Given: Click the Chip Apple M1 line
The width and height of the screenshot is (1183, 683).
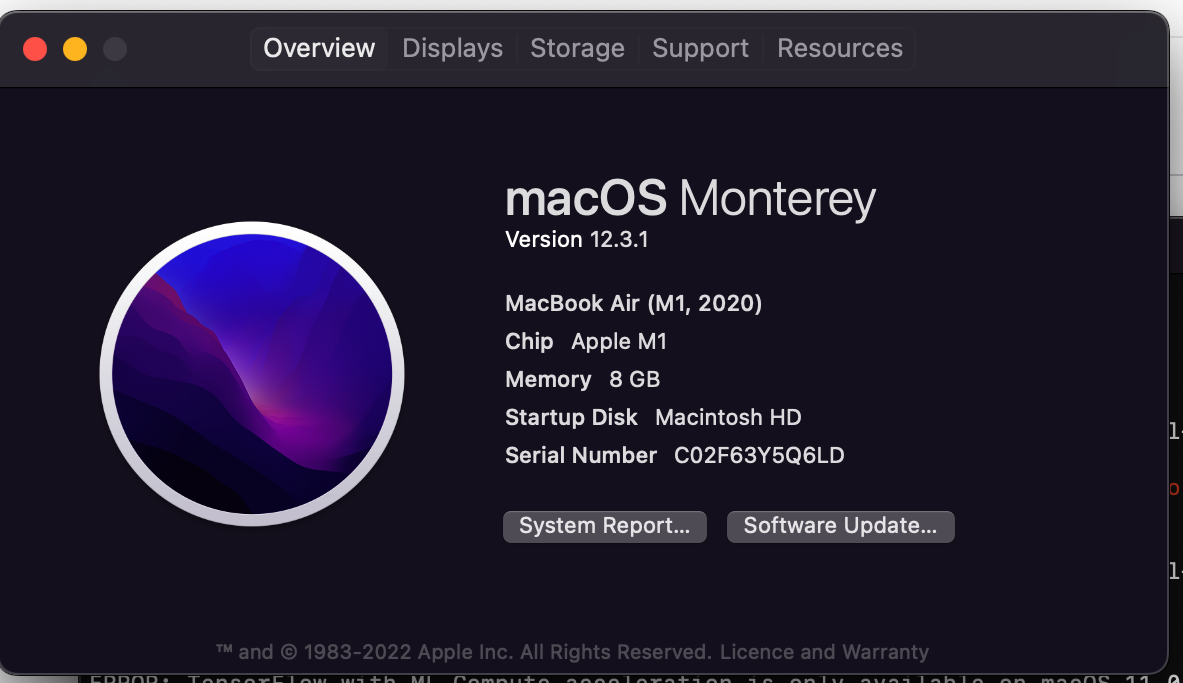Looking at the screenshot, I should coord(586,342).
